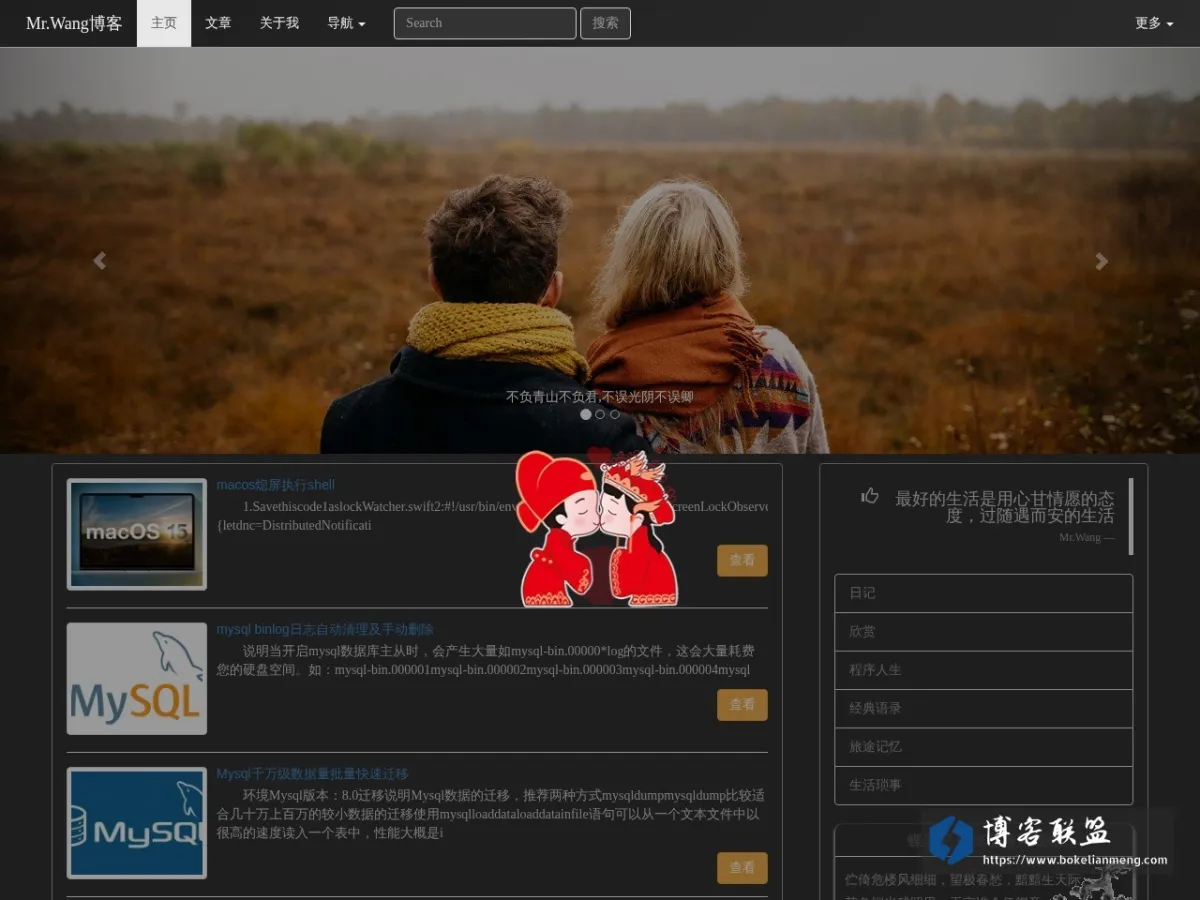This screenshot has width=1200, height=900.
Task: Click into the Search input field
Action: pyautogui.click(x=485, y=23)
